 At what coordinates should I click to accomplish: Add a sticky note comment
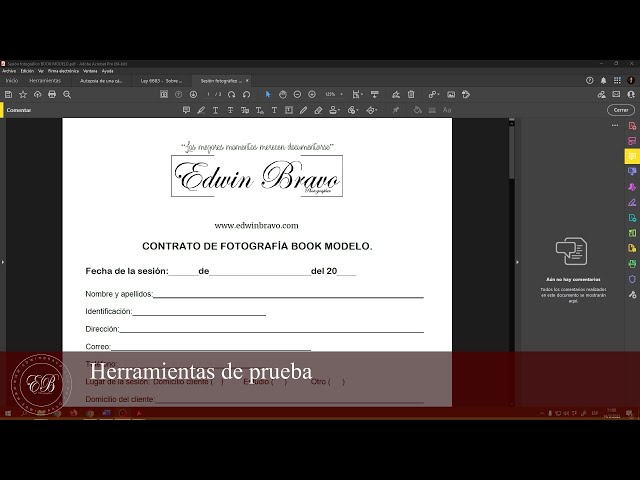[x=186, y=110]
